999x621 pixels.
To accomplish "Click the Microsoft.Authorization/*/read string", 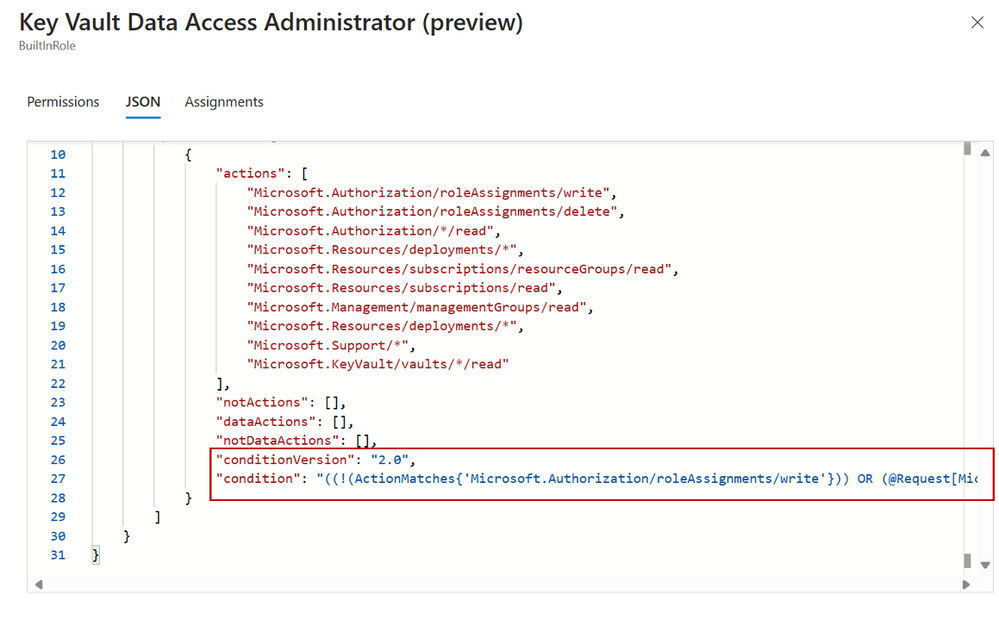I will (x=370, y=231).
